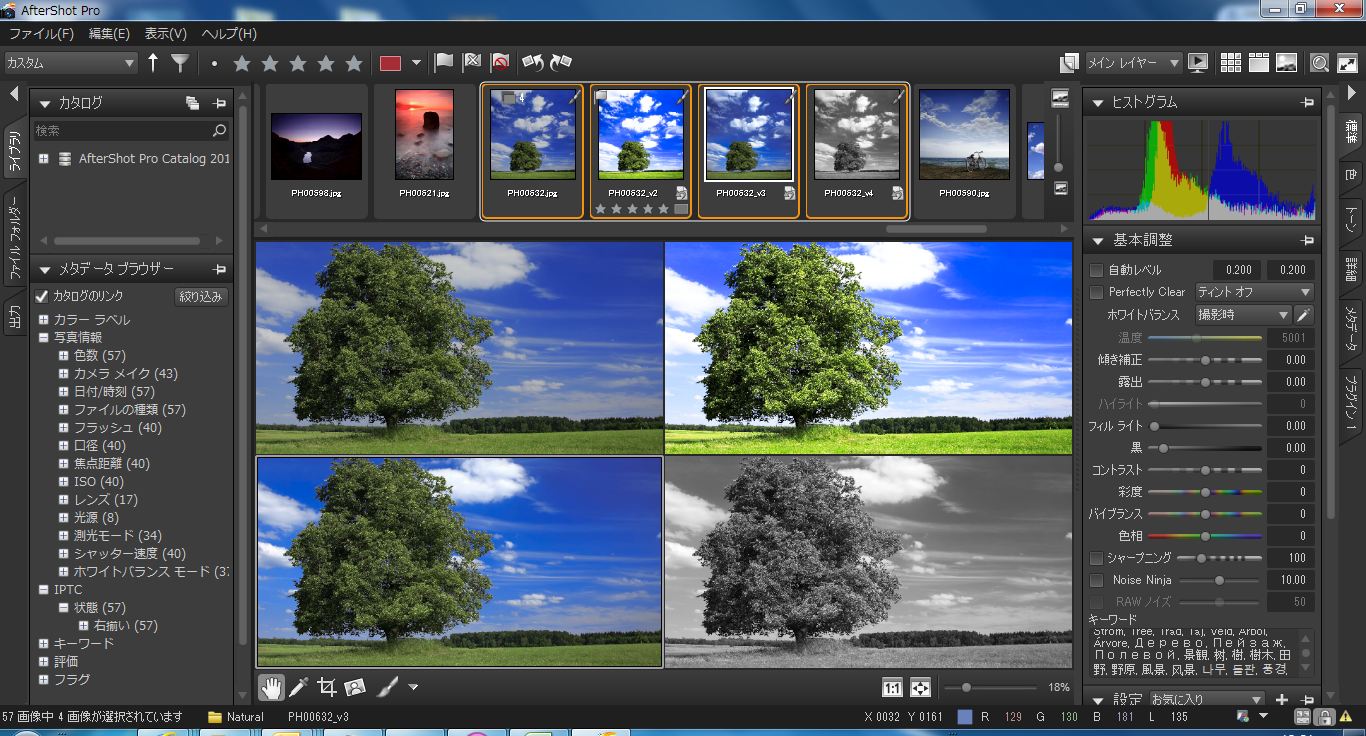Switch to standard filmstrip view icon
The image size is (1366, 736).
1259,63
